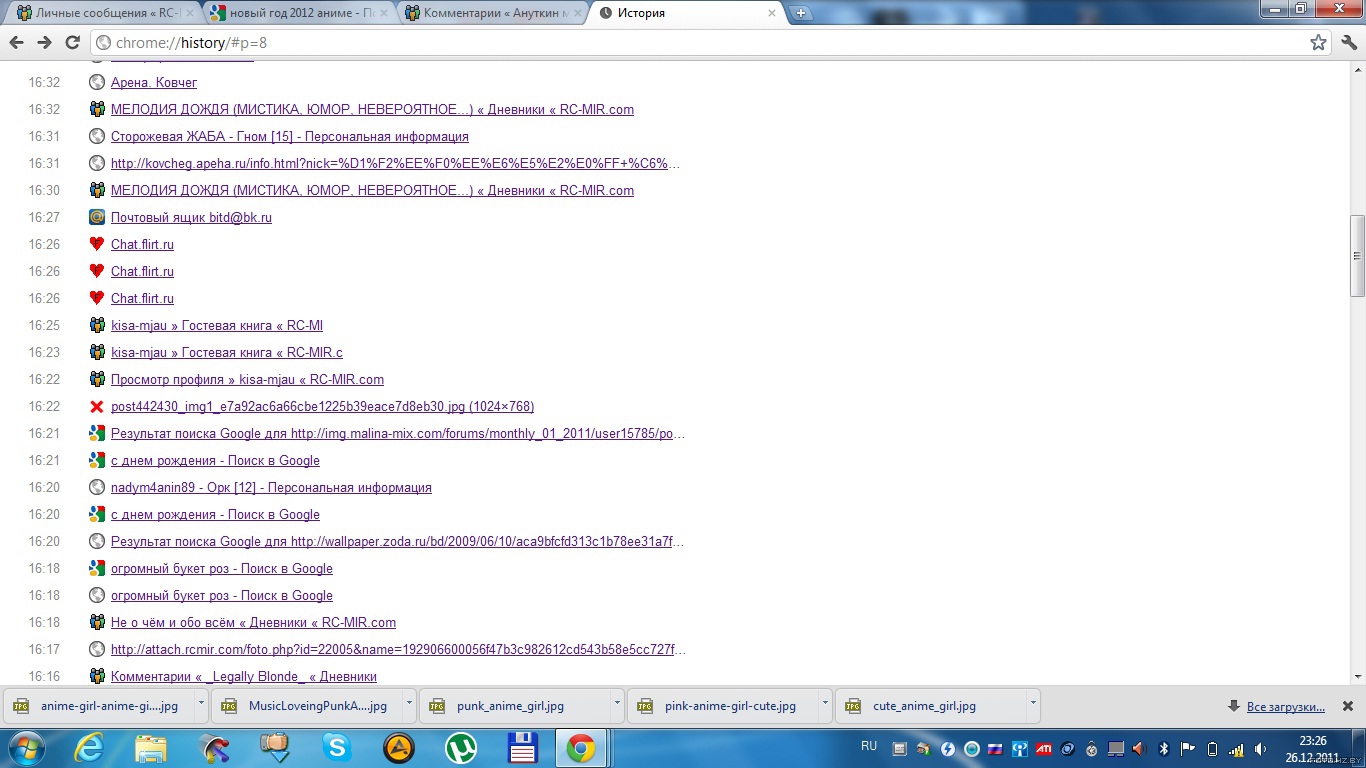Open the Арена. Ковчег history link
This screenshot has height=768, width=1366.
click(154, 83)
